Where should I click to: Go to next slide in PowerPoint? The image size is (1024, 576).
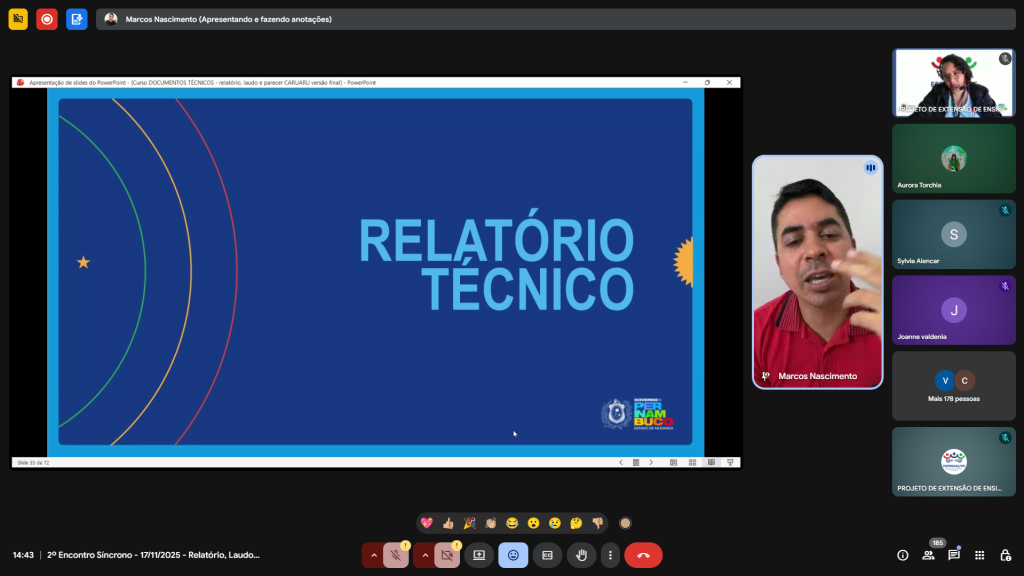coord(651,462)
